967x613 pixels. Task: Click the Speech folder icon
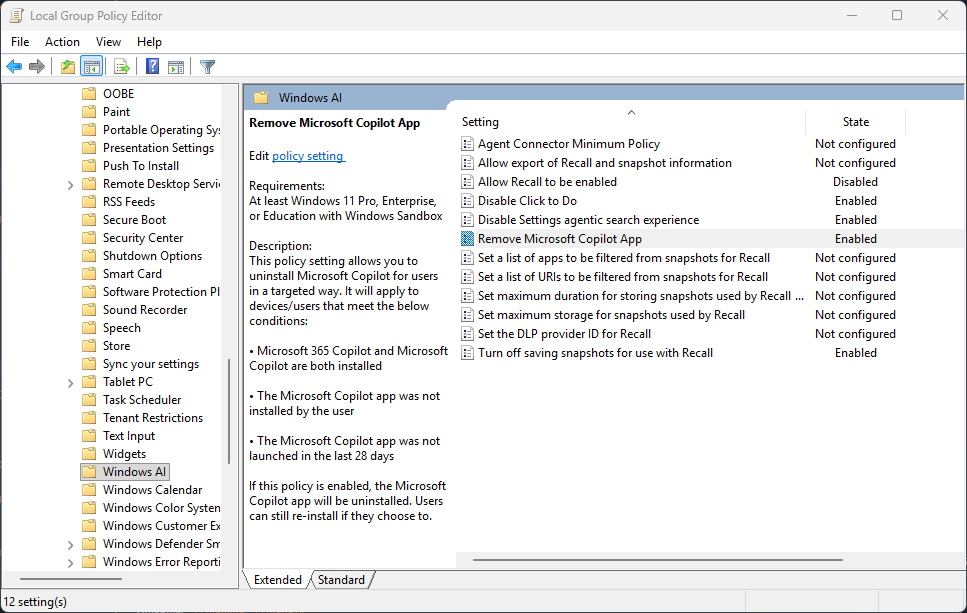coord(89,328)
